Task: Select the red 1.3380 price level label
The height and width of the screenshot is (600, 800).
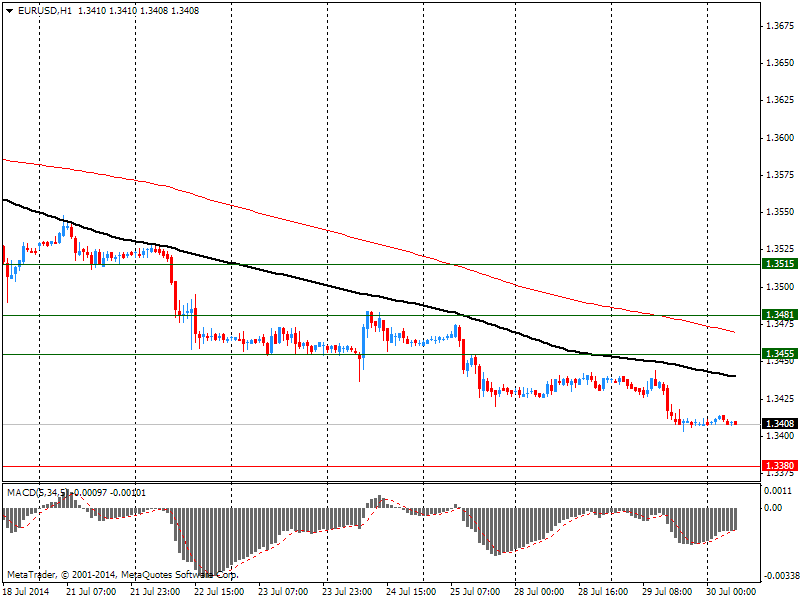Action: click(780, 465)
